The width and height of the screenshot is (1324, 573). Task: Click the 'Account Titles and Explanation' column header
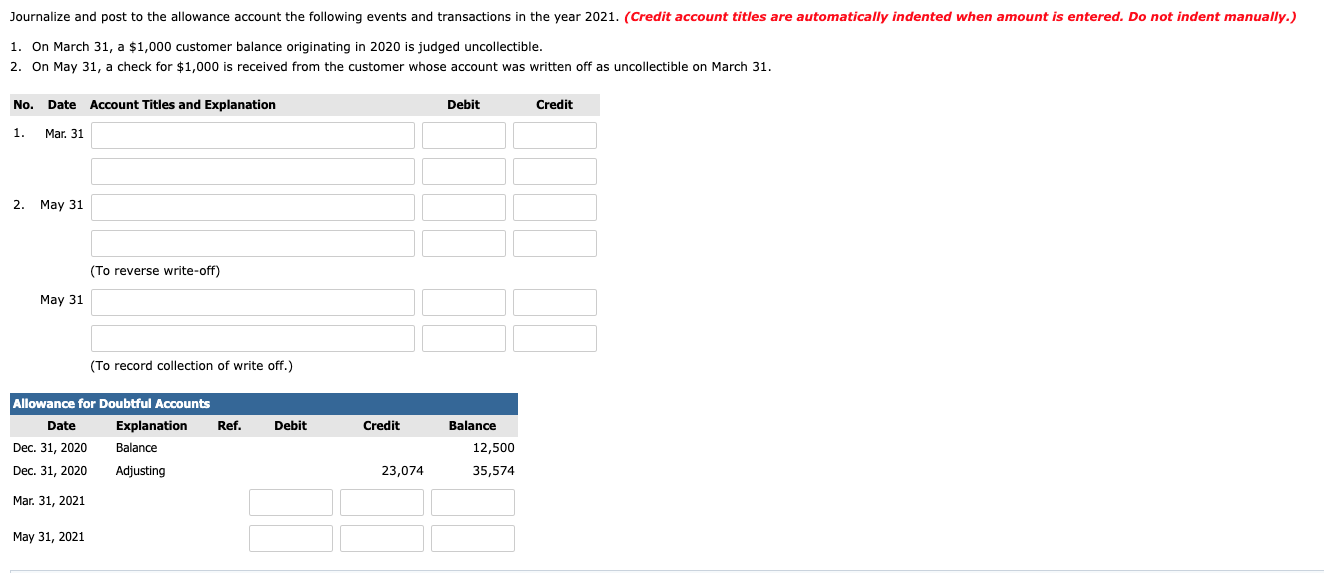coord(183,105)
